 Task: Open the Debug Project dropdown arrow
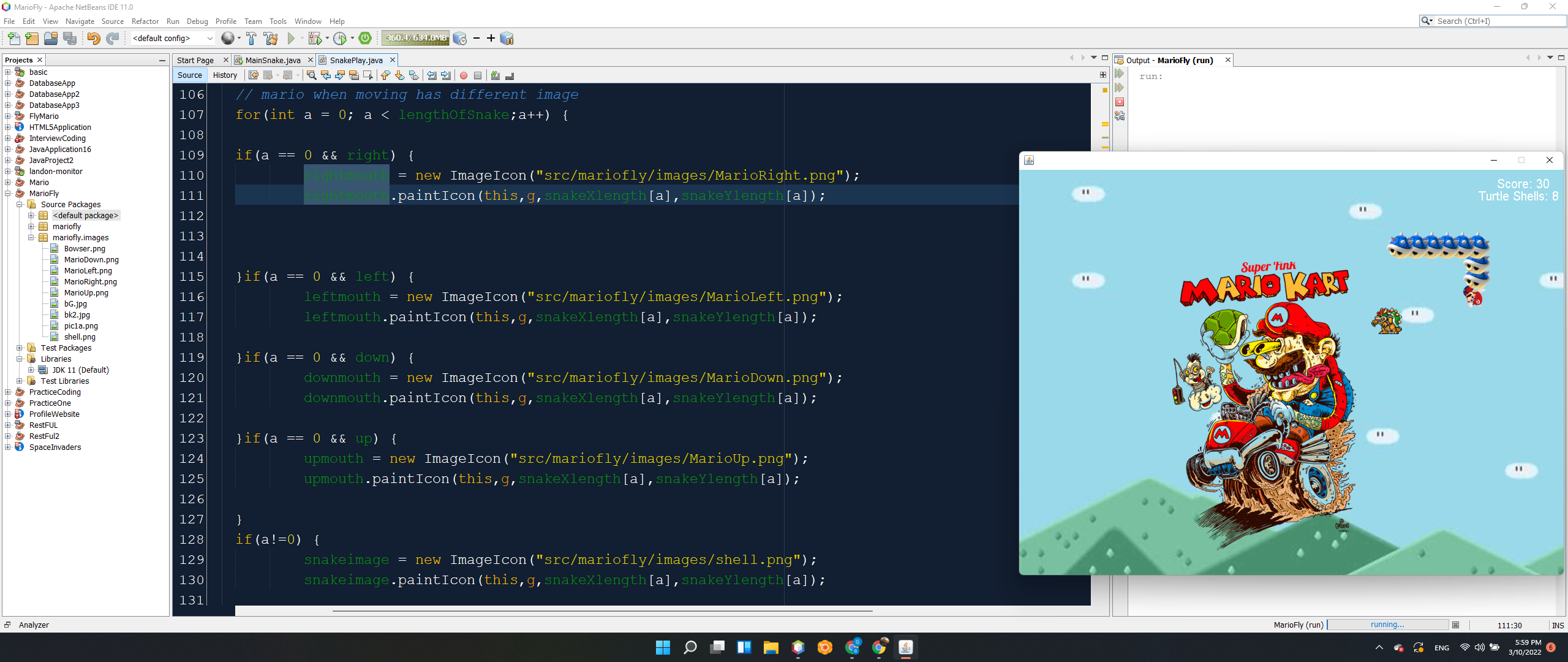tap(326, 38)
